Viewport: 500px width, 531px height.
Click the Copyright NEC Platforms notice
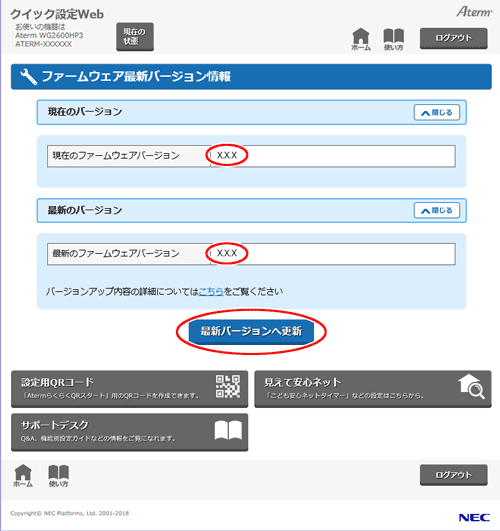pos(69,513)
